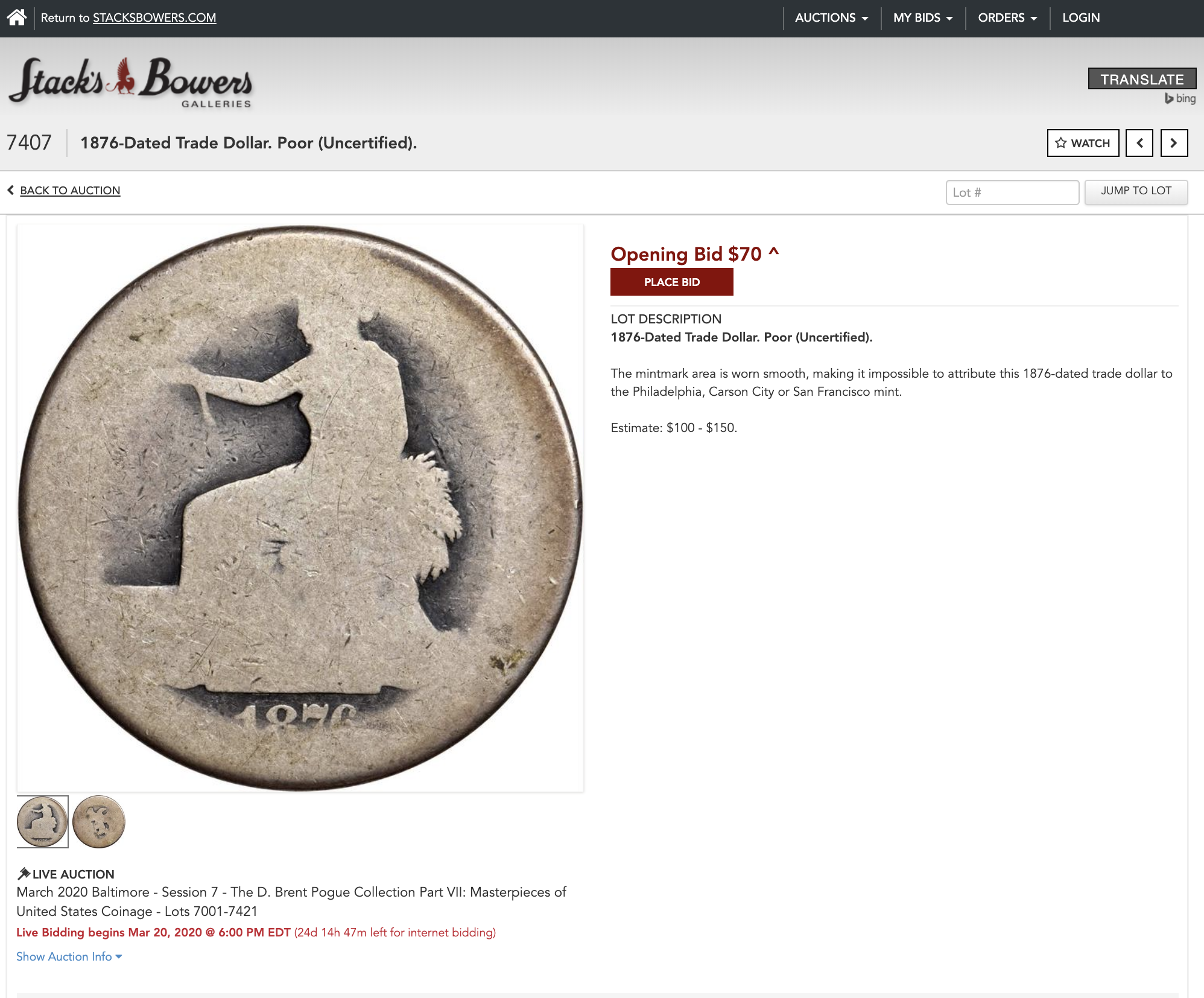The image size is (1204, 998).
Task: Expand Show Auction Info
Action: pyautogui.click(x=69, y=956)
